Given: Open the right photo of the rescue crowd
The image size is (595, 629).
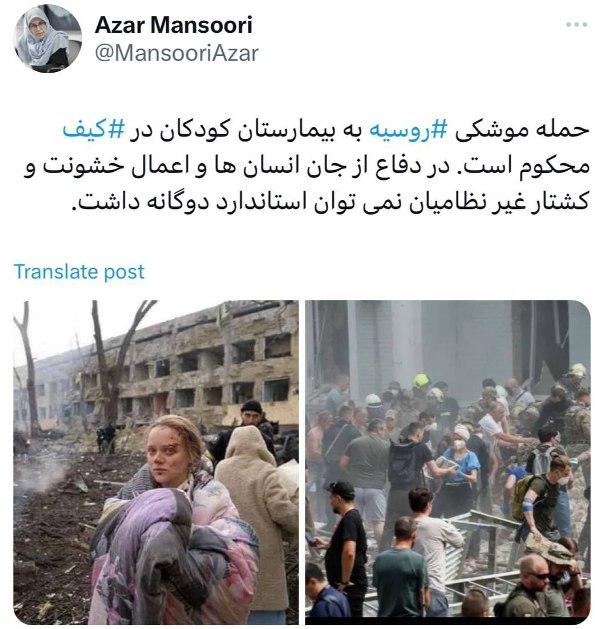Looking at the screenshot, I should pyautogui.click(x=448, y=459).
